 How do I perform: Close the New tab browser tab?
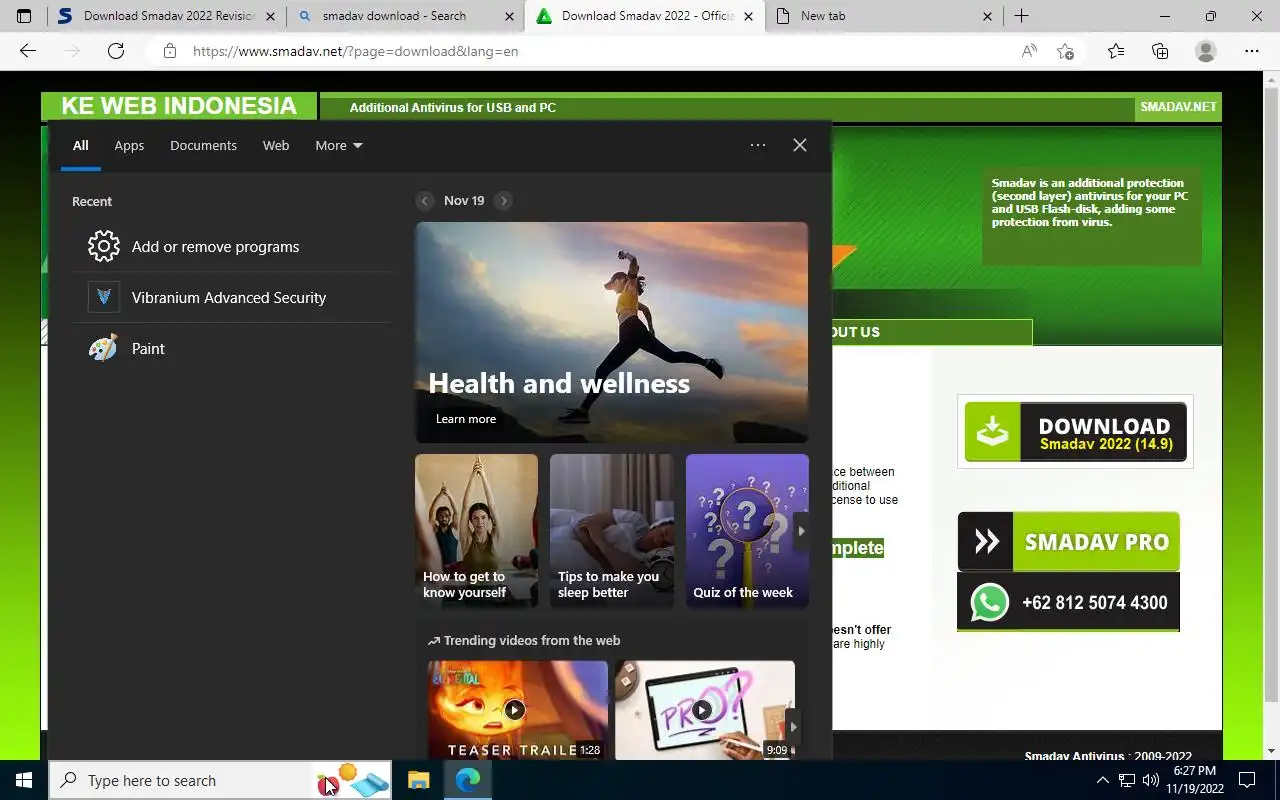[x=987, y=16]
